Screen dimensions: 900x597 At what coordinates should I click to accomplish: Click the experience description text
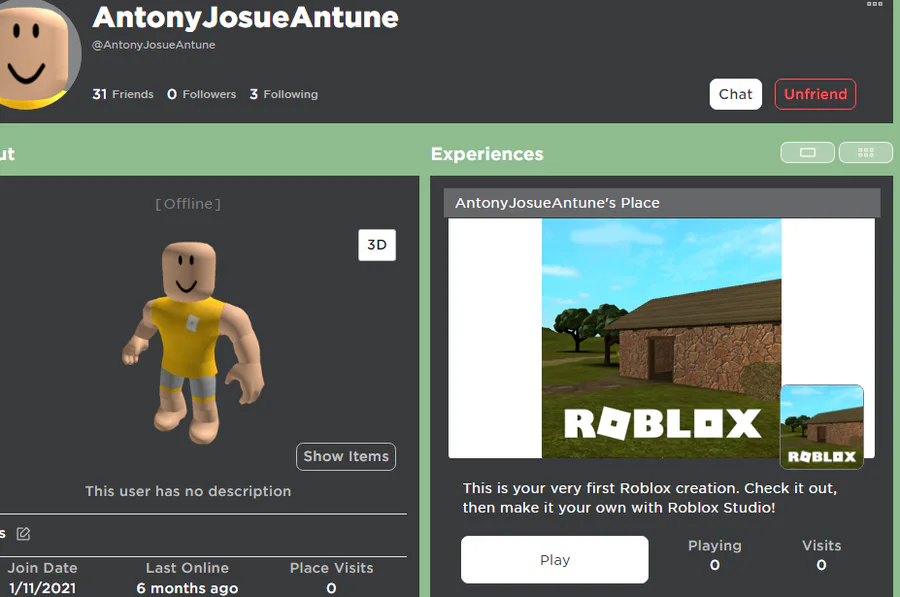point(650,498)
